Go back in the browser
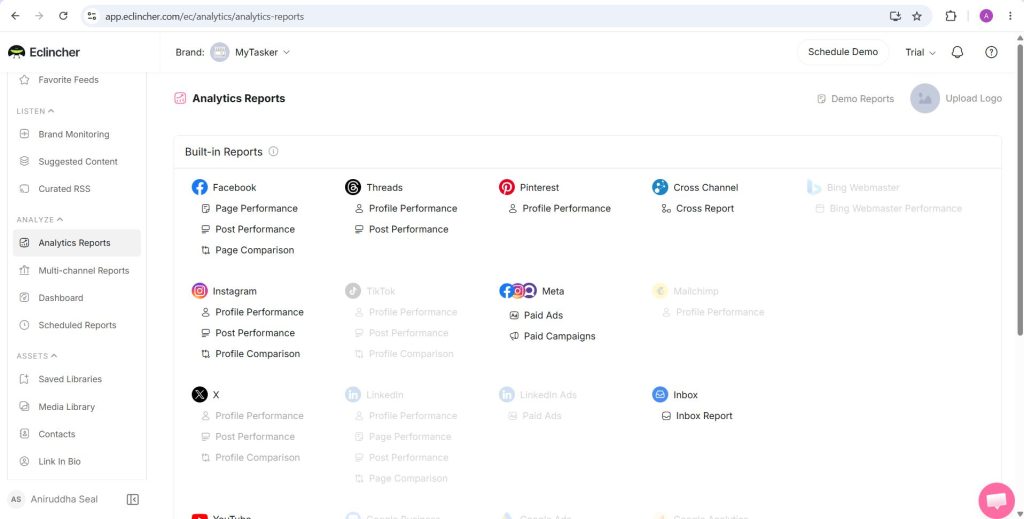Image resolution: width=1024 pixels, height=519 pixels. [x=16, y=16]
